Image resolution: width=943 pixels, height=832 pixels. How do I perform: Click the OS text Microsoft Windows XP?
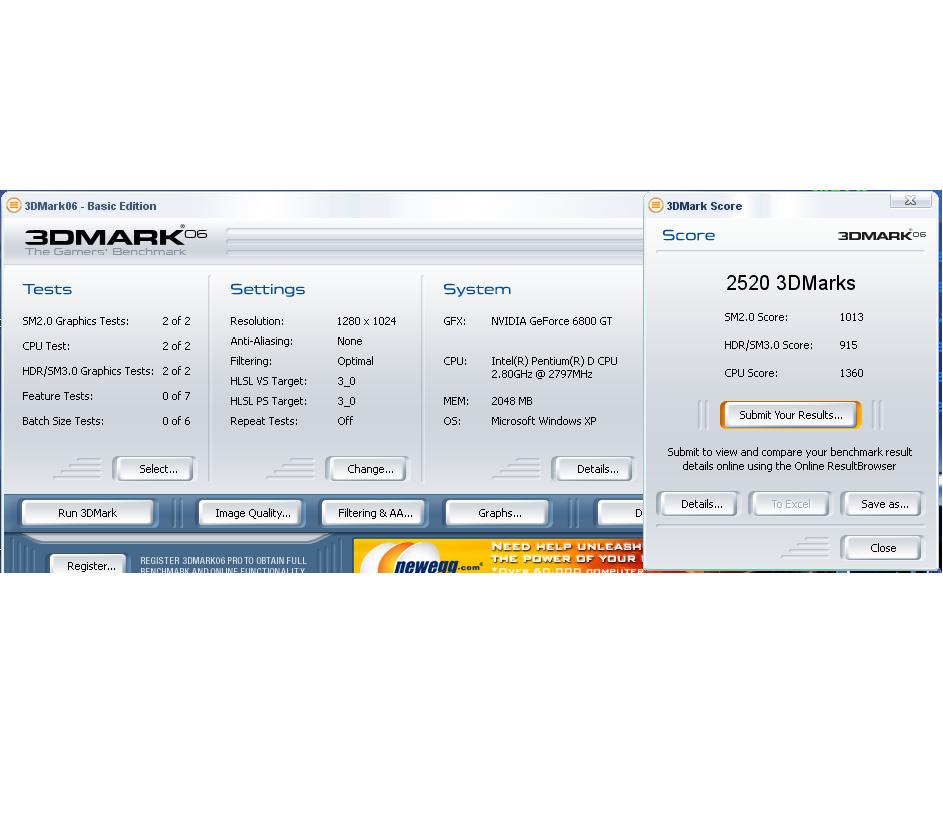point(543,421)
